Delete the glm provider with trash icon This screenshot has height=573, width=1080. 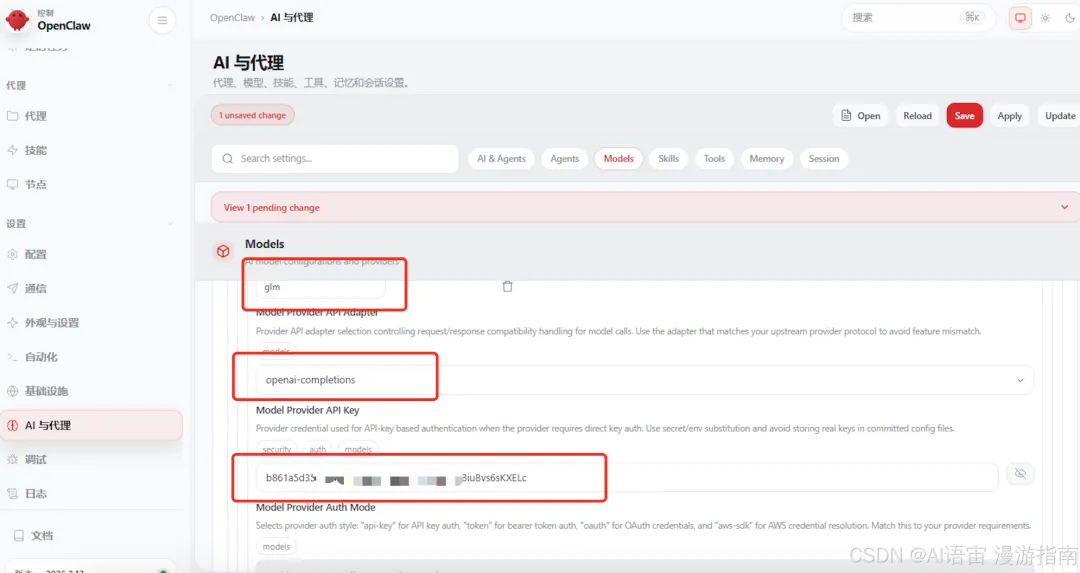point(508,286)
